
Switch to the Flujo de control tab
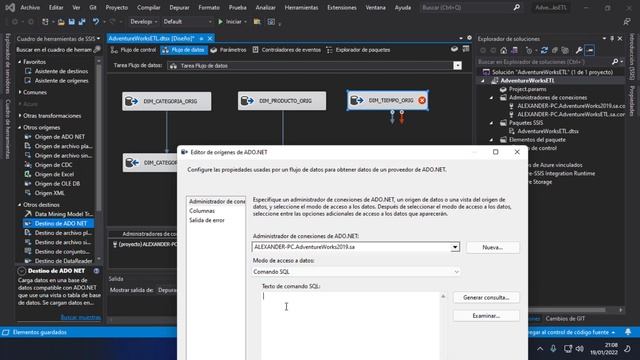133,50
